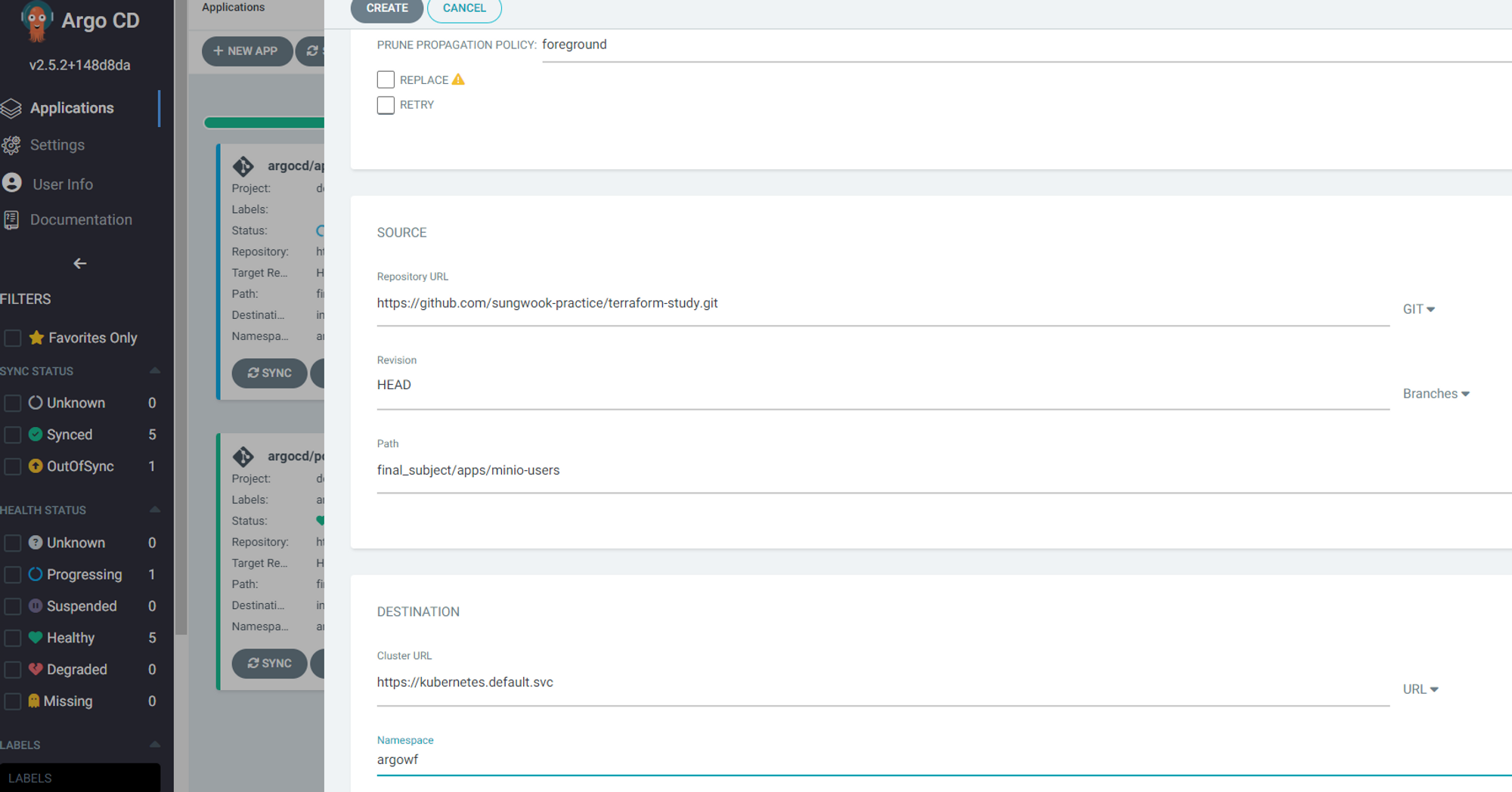Click the health Unknown question icon

(36, 542)
